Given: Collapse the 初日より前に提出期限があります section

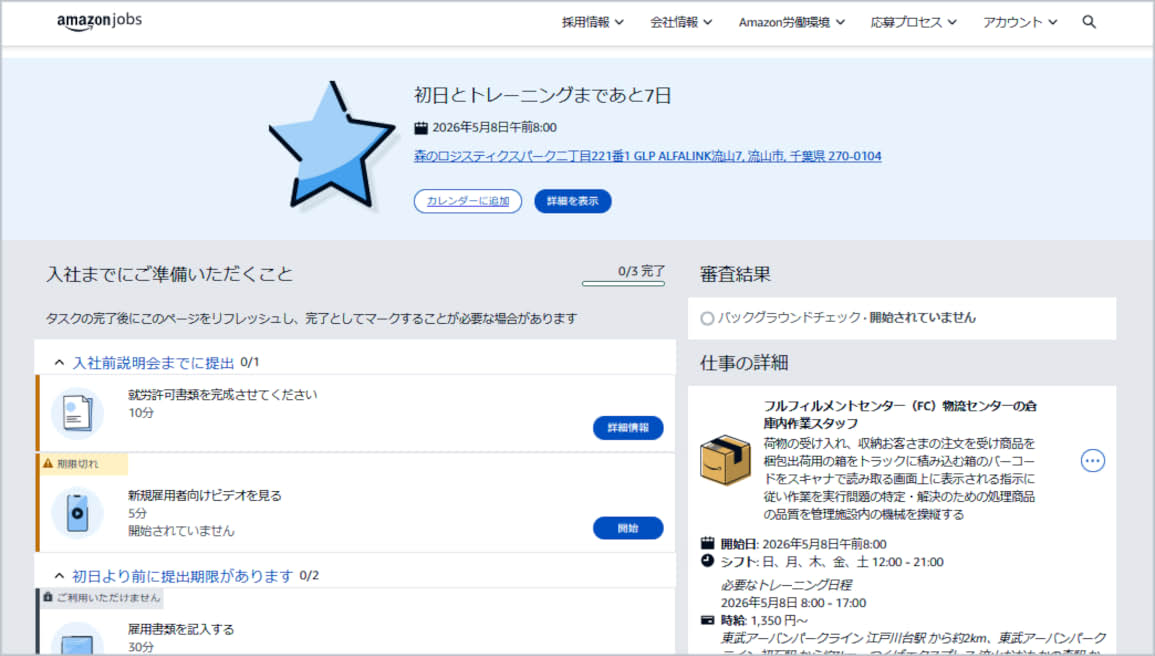Looking at the screenshot, I should pyautogui.click(x=59, y=575).
